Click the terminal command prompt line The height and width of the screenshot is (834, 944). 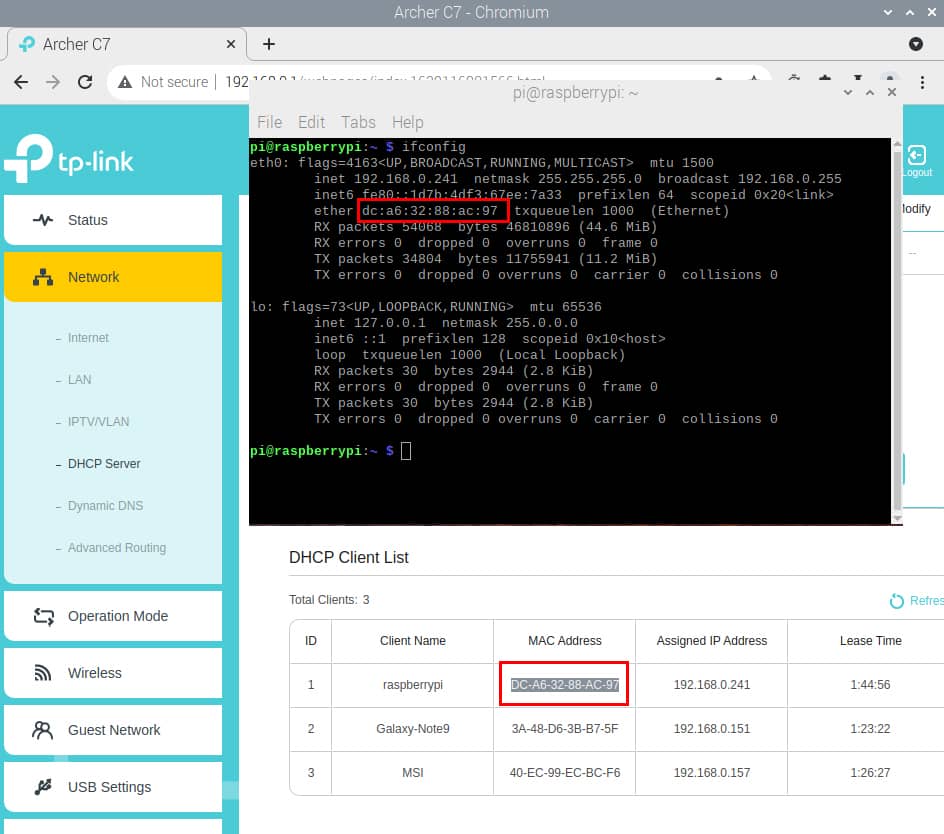(331, 450)
